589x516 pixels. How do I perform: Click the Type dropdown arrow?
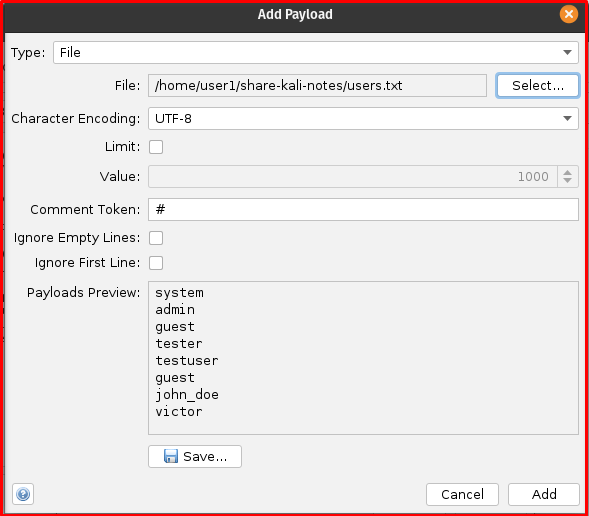[x=567, y=53]
